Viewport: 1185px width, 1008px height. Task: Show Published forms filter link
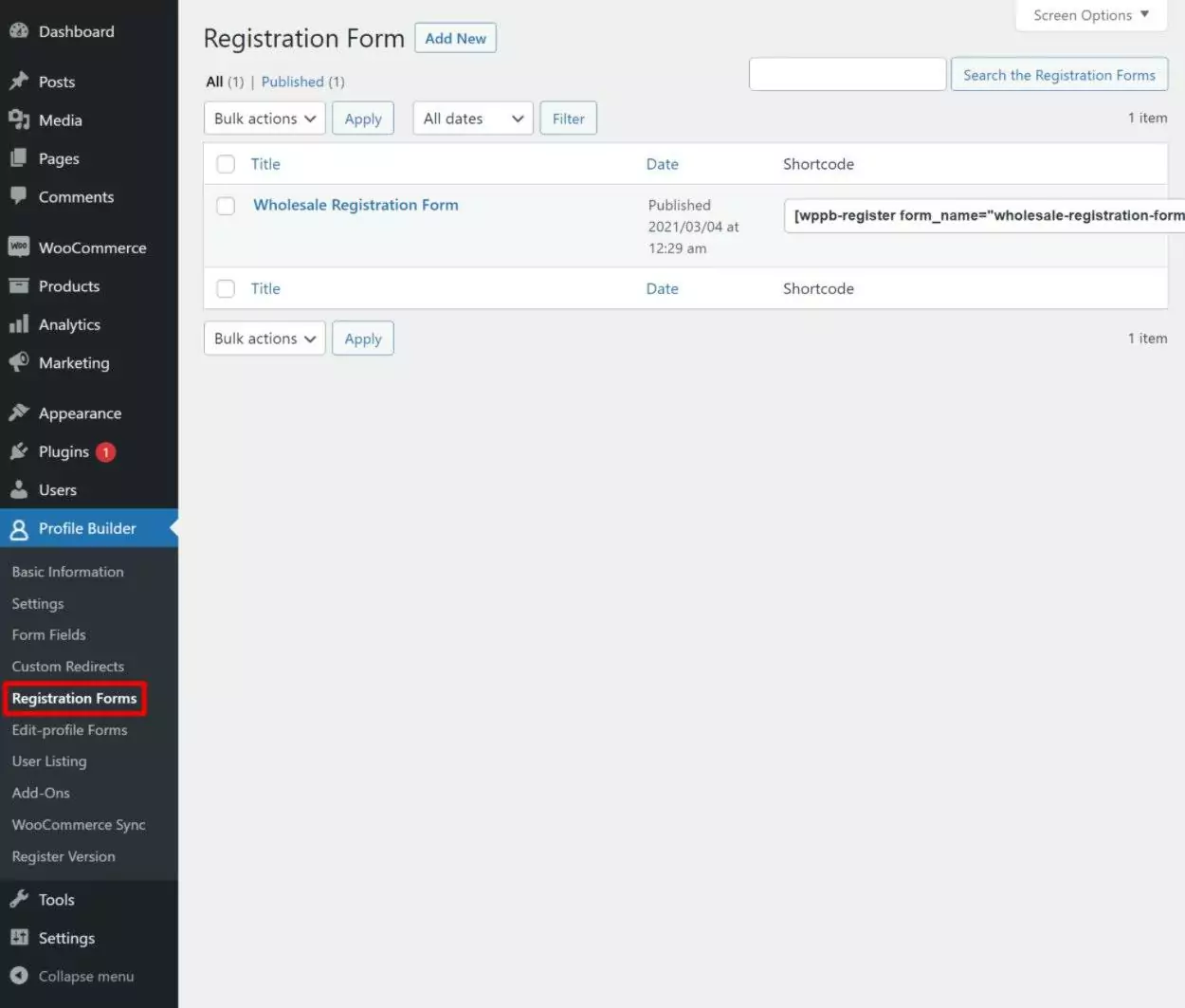coord(293,82)
